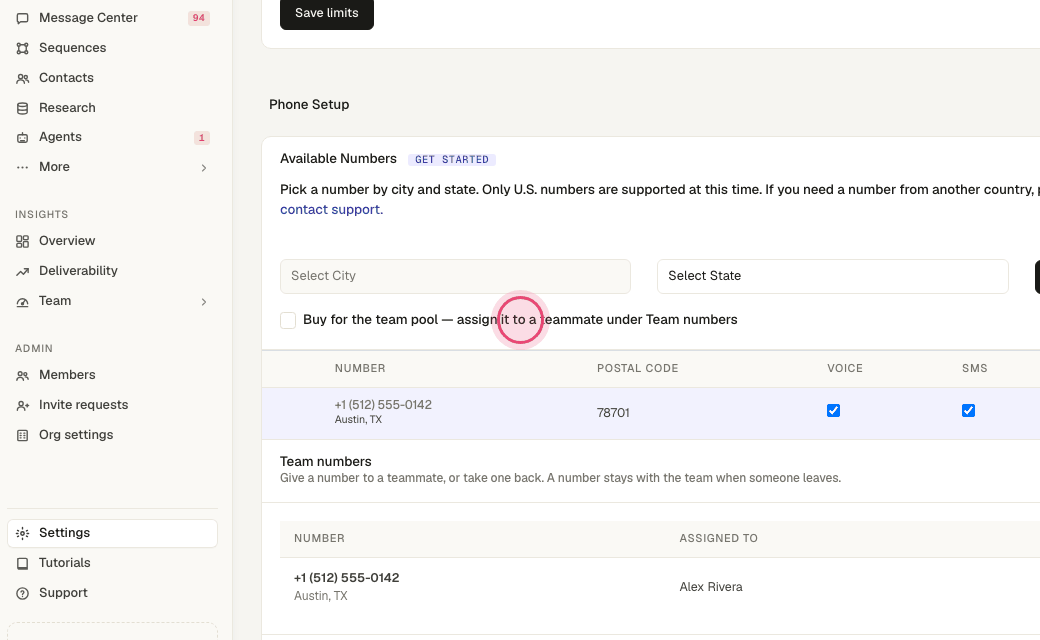Click the team number +1 (512) 555-0142

click(346, 578)
